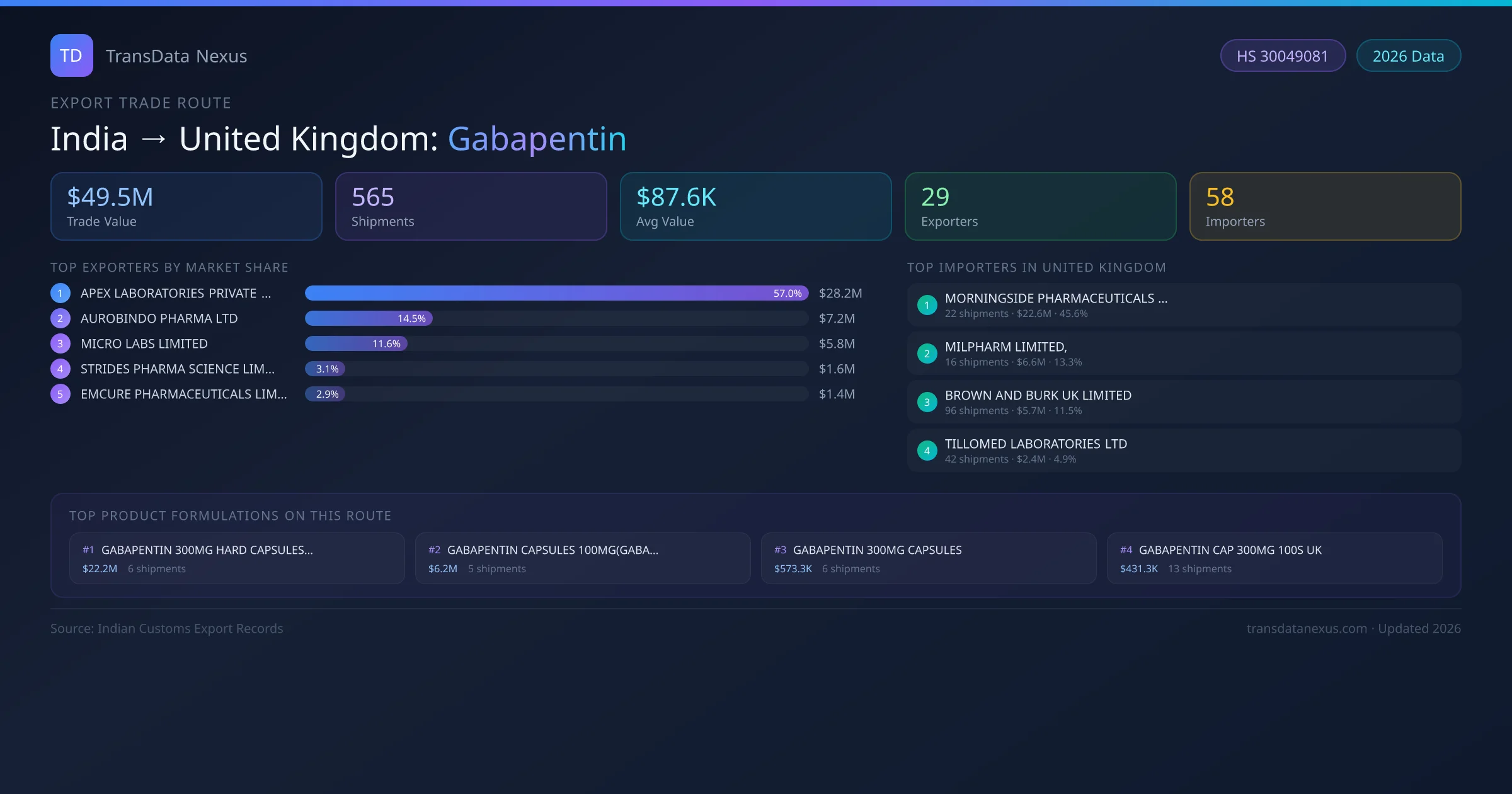Click rank 5 badge beside Emcure Pharmaceuticals
Image resolution: width=1512 pixels, height=794 pixels.
pos(60,394)
